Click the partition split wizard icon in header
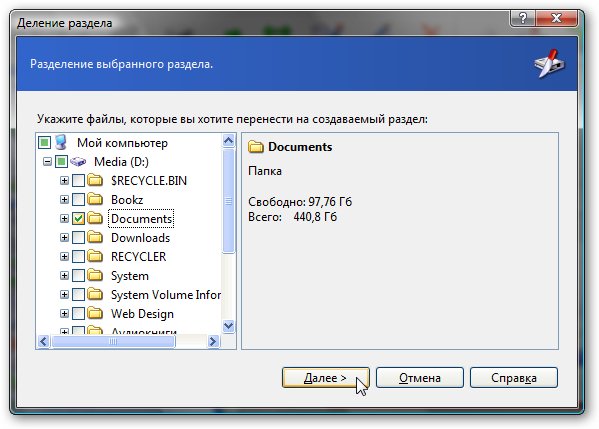599x429 pixels. (550, 63)
